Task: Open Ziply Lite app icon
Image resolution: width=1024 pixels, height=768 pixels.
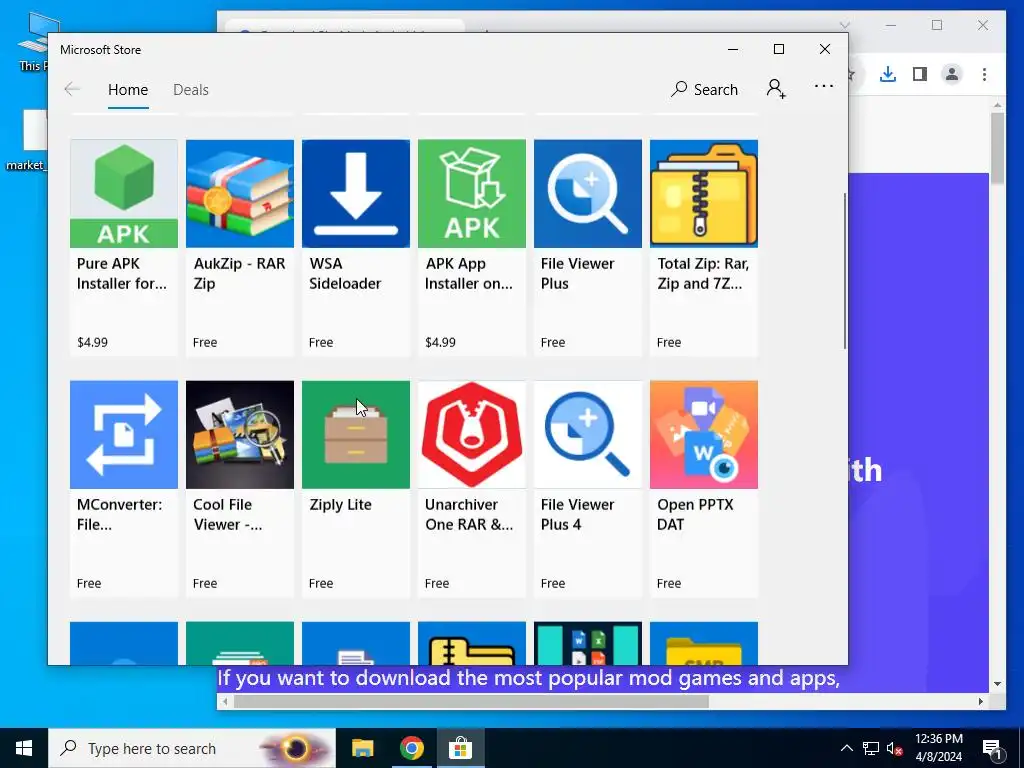Action: [356, 434]
